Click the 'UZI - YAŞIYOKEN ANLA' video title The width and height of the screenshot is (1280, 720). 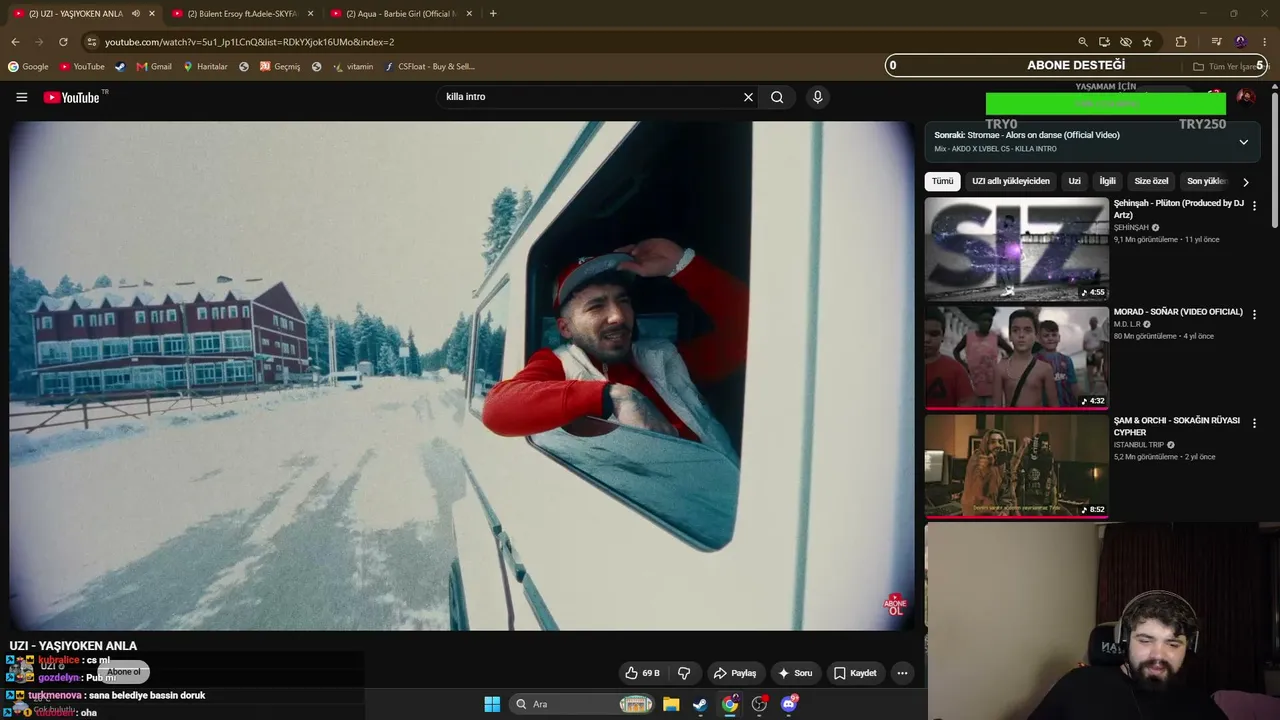point(73,646)
